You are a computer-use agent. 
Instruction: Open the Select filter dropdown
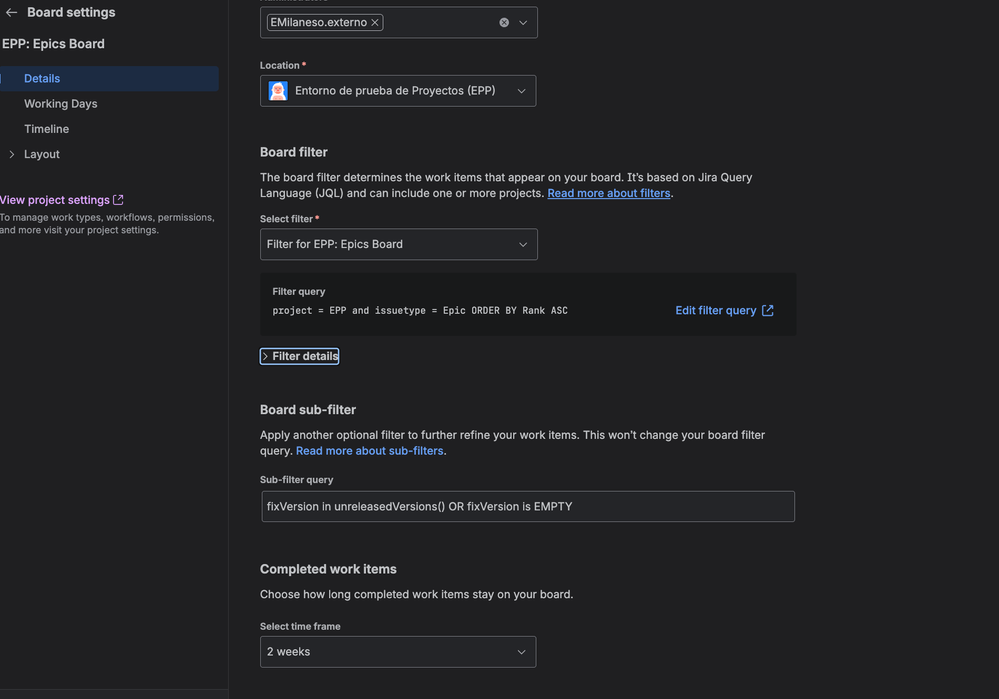coord(398,244)
